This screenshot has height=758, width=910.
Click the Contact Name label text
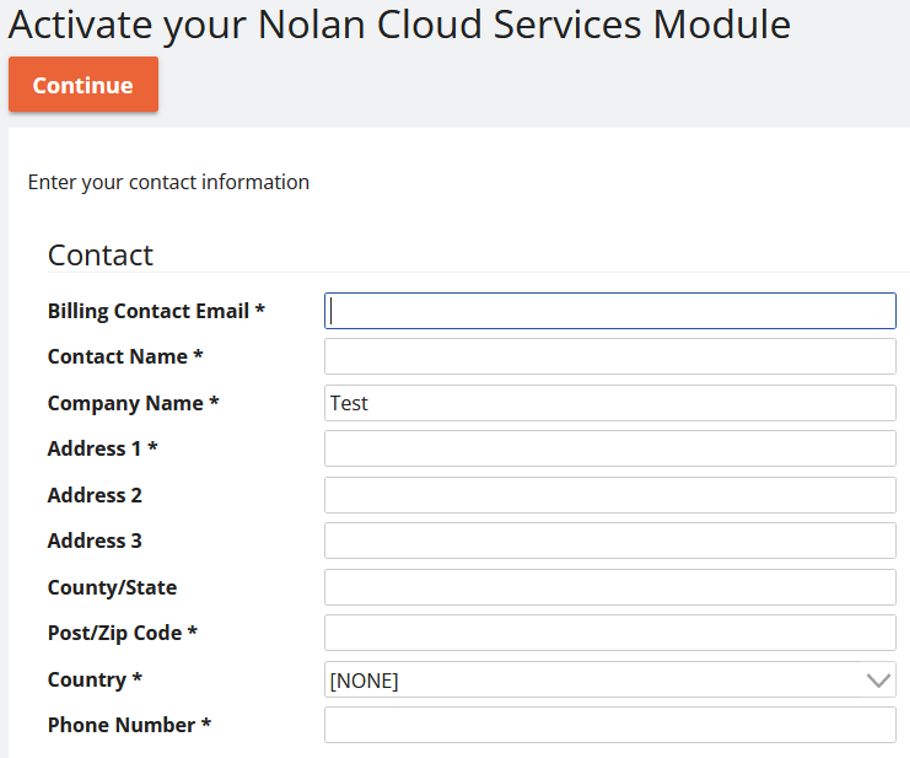(x=125, y=357)
